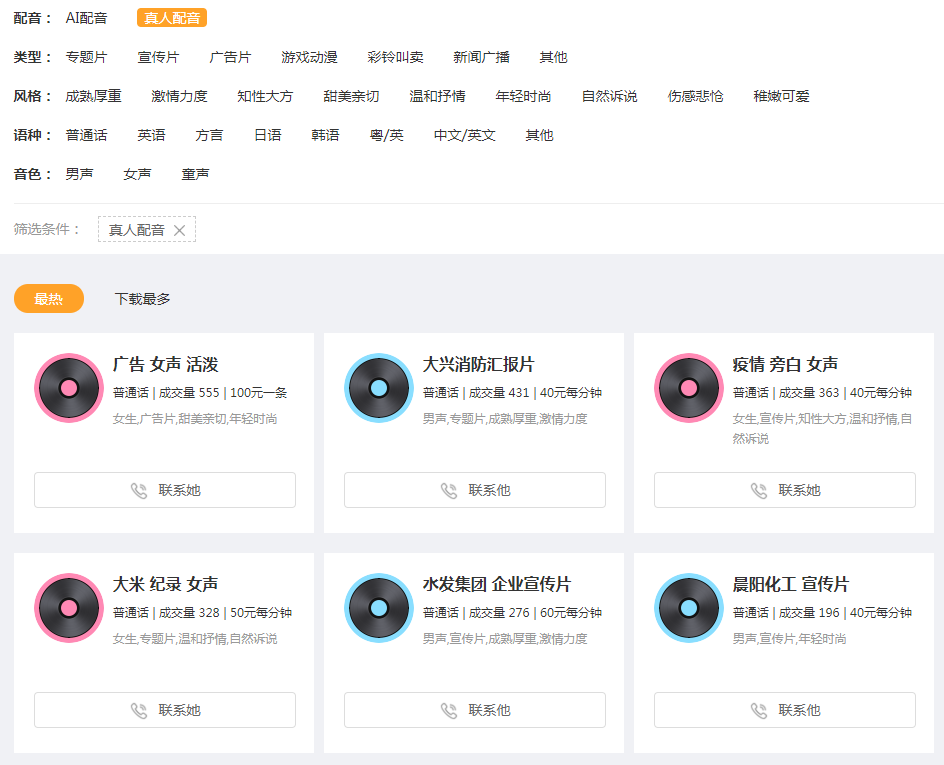944x765 pixels.
Task: Play the 疫情 旁白 女声 record icon
Action: (x=689, y=388)
